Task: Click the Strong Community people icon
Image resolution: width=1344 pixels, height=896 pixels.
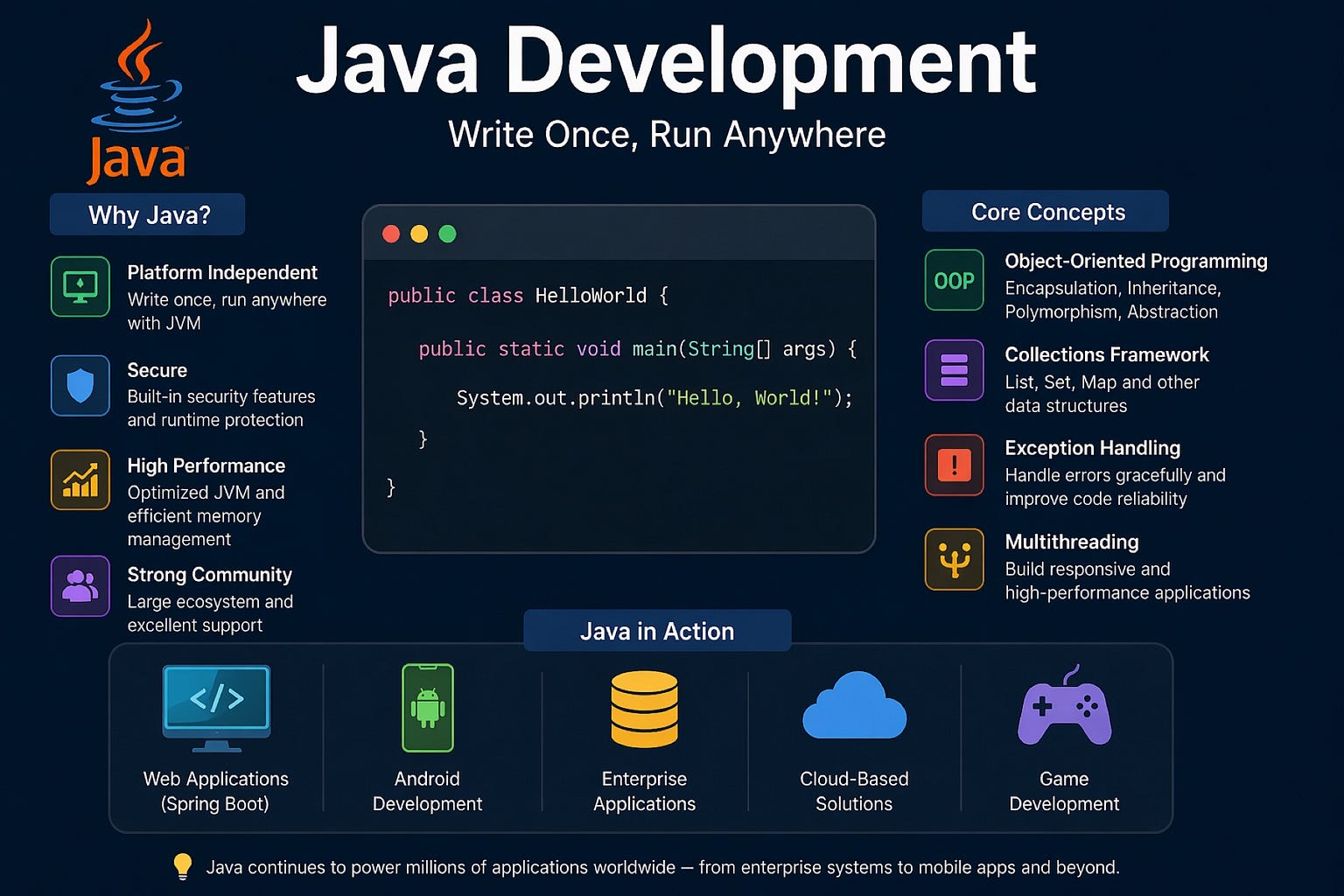Action: [x=80, y=585]
